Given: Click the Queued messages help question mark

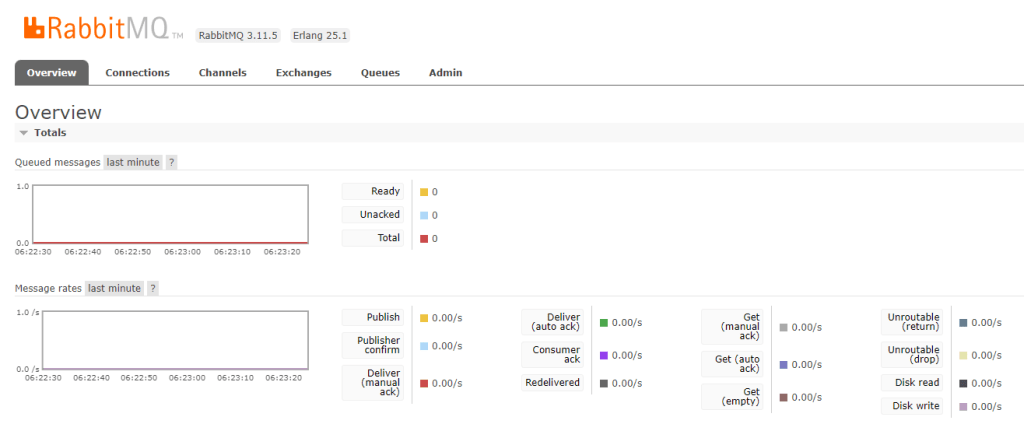Looking at the screenshot, I should click(x=171, y=162).
